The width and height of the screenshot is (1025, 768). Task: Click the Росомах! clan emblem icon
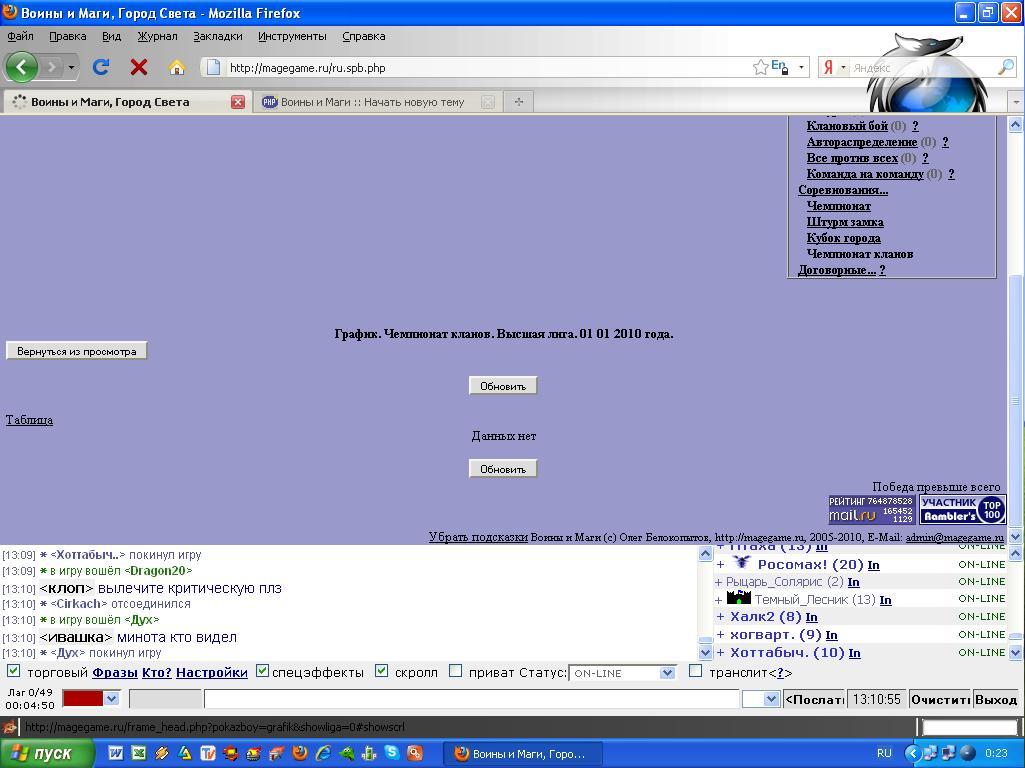pyautogui.click(x=741, y=562)
